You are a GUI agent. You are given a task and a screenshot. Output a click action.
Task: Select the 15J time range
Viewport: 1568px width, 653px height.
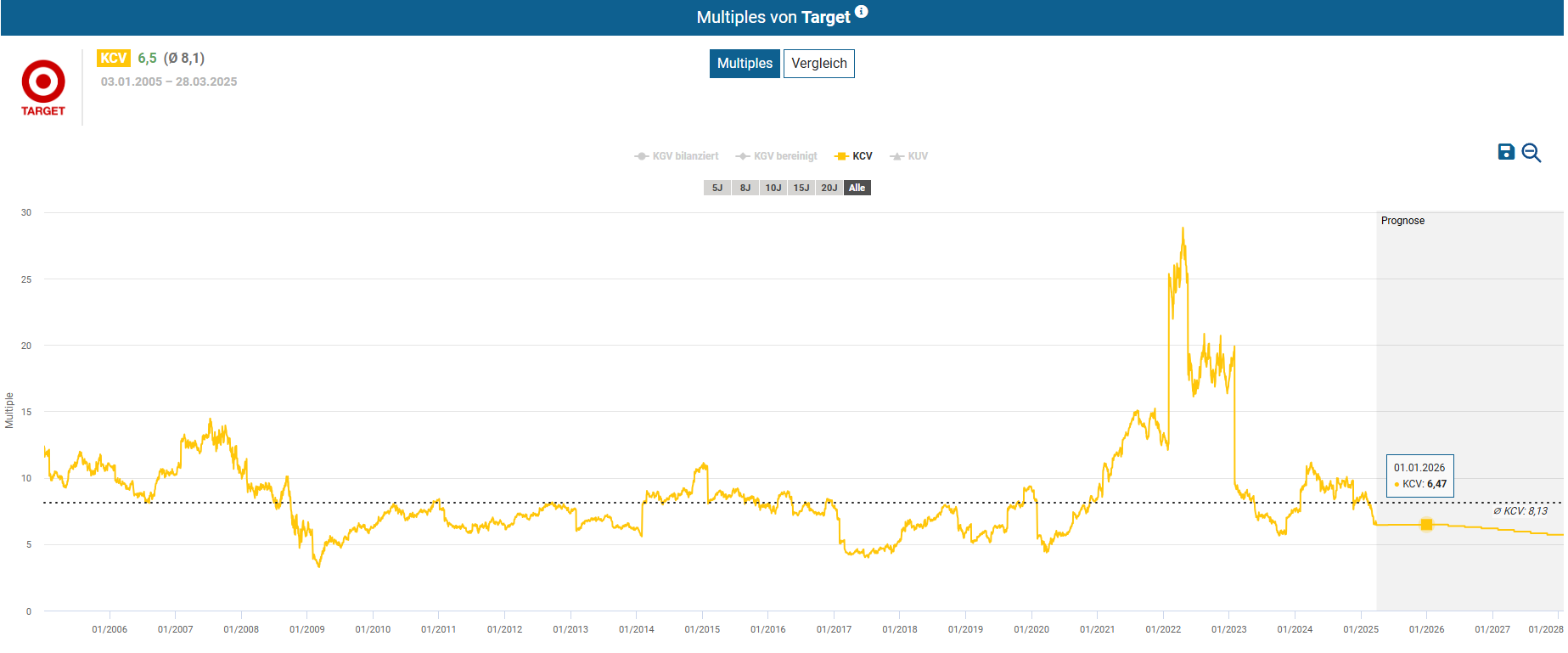801,188
